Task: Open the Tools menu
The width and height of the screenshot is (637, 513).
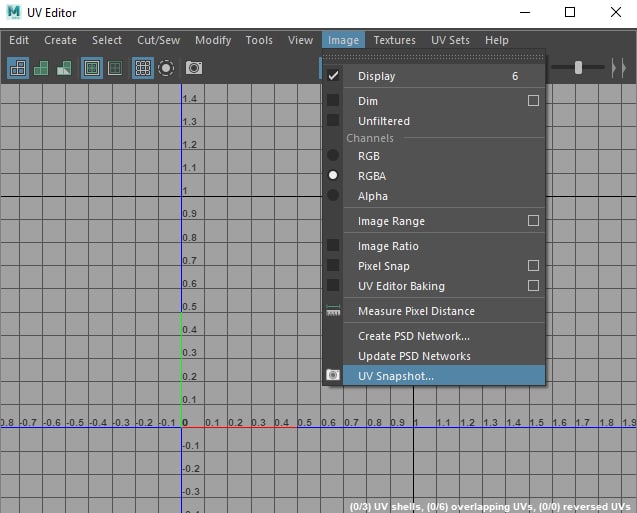Action: point(259,40)
